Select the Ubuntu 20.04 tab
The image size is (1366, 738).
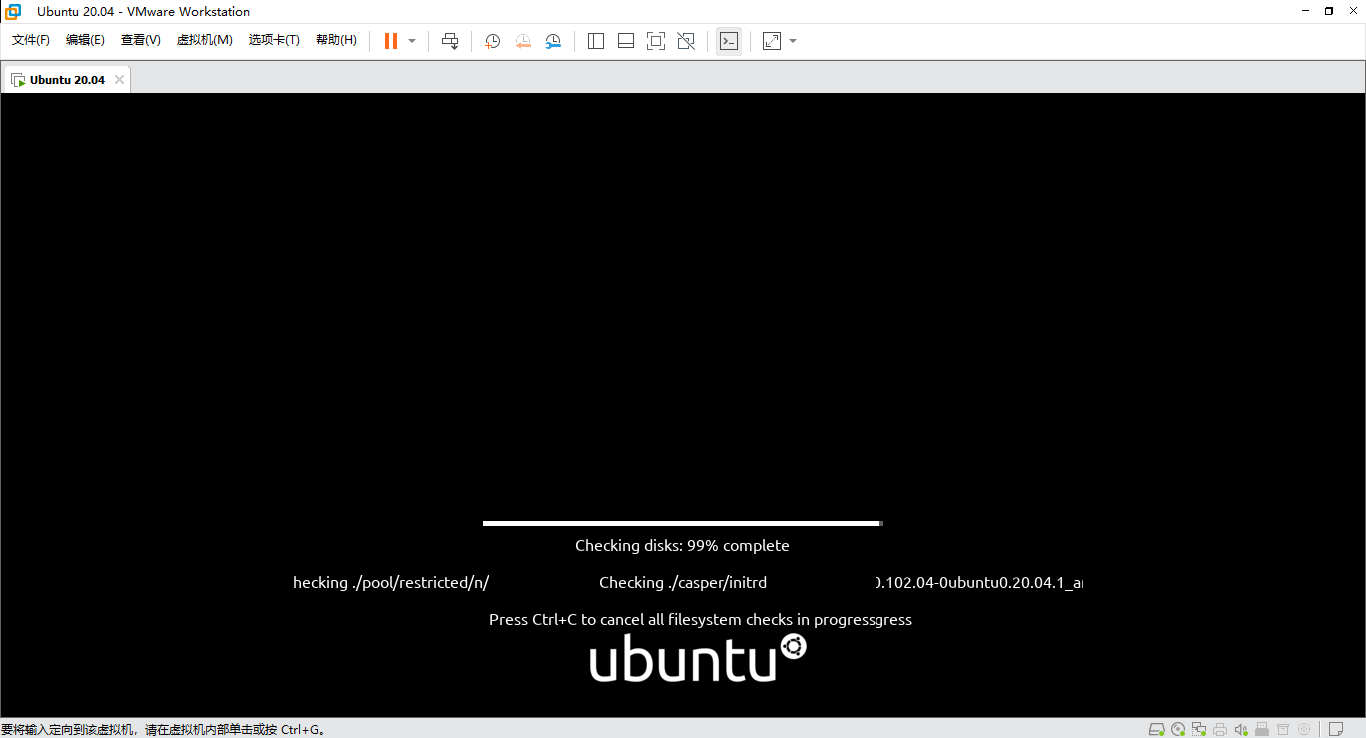point(67,80)
